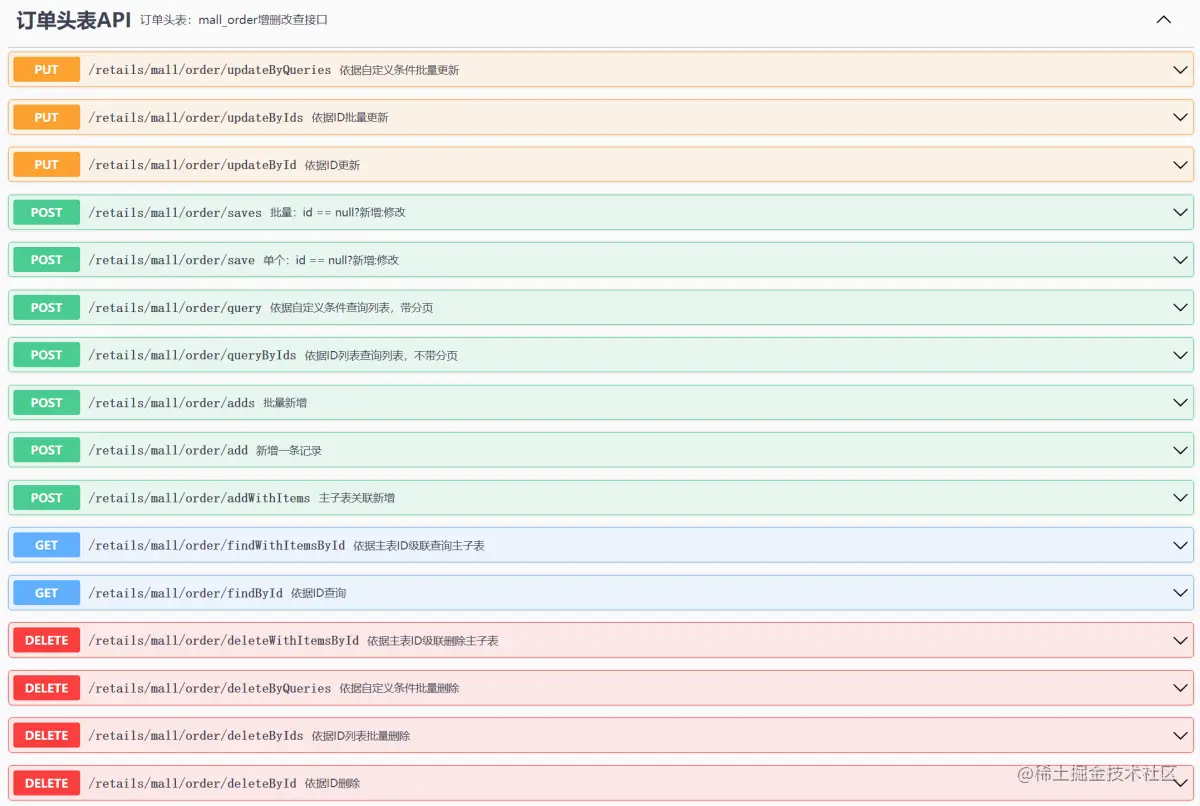Click DELETE badge for deleteWithItemsById
Image resolution: width=1200 pixels, height=806 pixels.
click(x=46, y=640)
